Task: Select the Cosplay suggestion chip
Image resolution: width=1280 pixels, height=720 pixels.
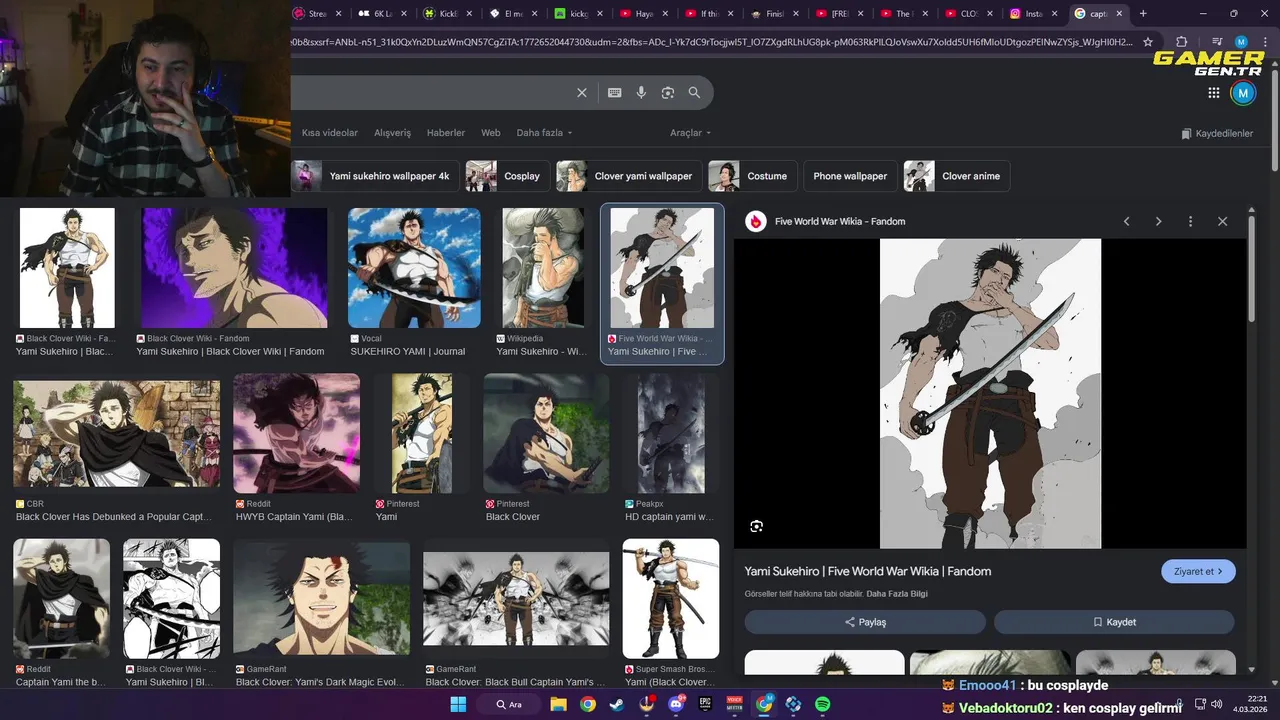Action: click(508, 176)
